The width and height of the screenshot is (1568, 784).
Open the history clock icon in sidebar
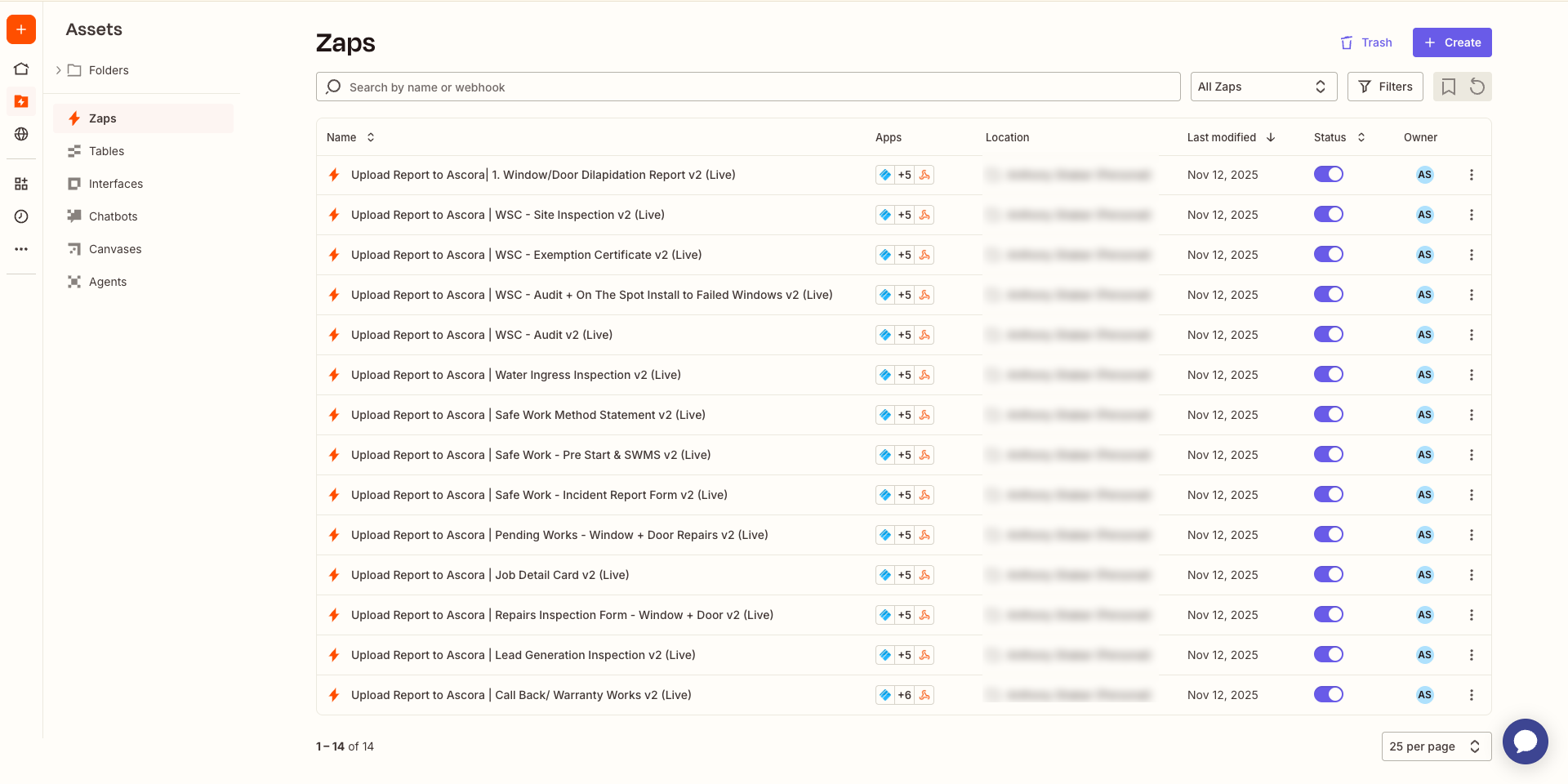[x=21, y=216]
